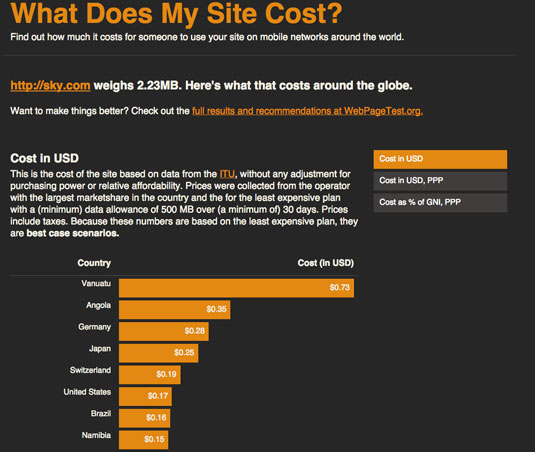Click the Namibia $0.15 bar

point(143,440)
